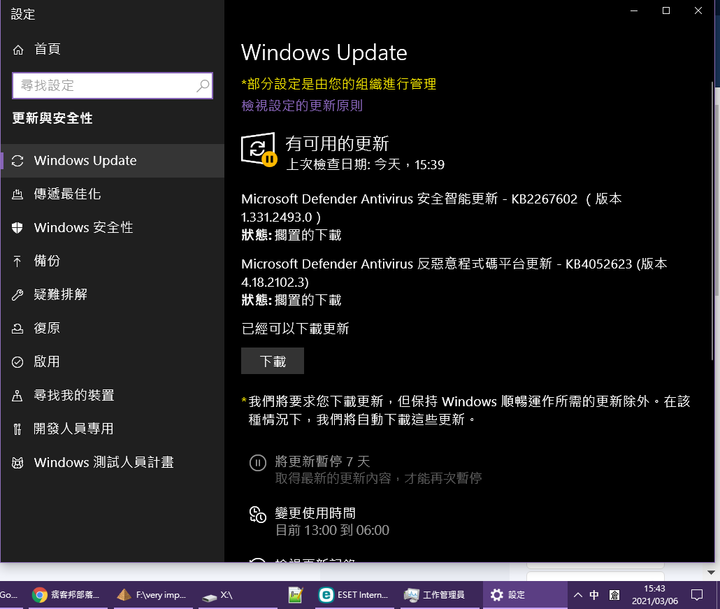Click the IME tray icon

[x=614, y=595]
